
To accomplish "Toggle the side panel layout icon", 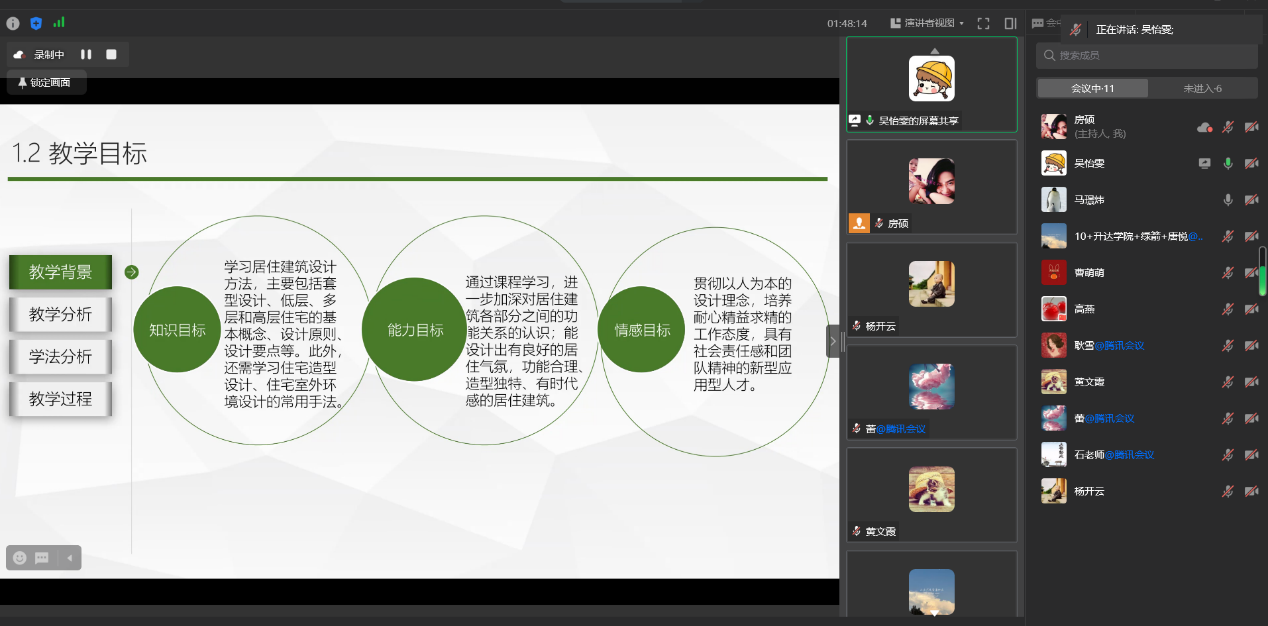I will click(1010, 23).
